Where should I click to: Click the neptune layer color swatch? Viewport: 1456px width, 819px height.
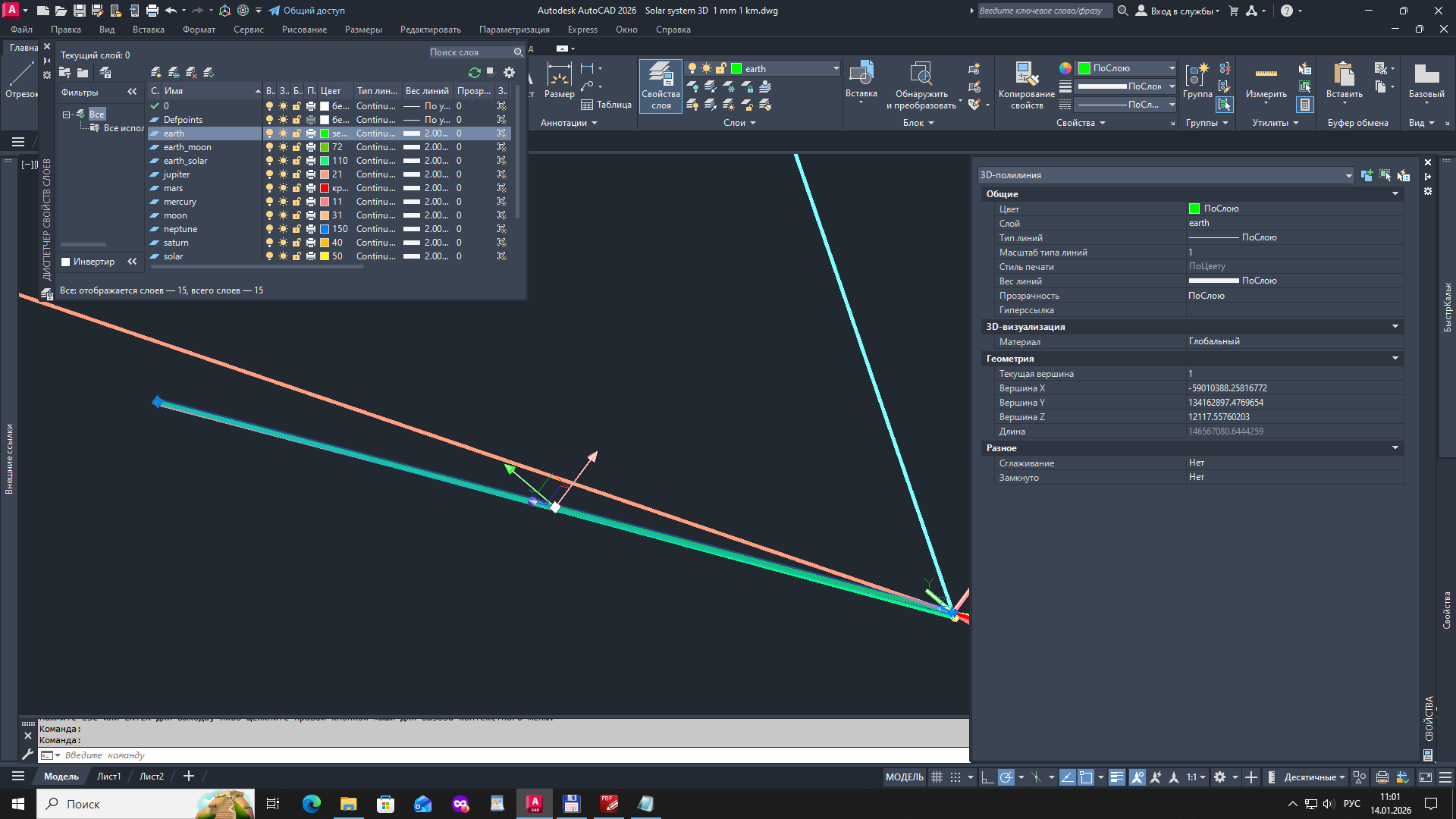[325, 229]
